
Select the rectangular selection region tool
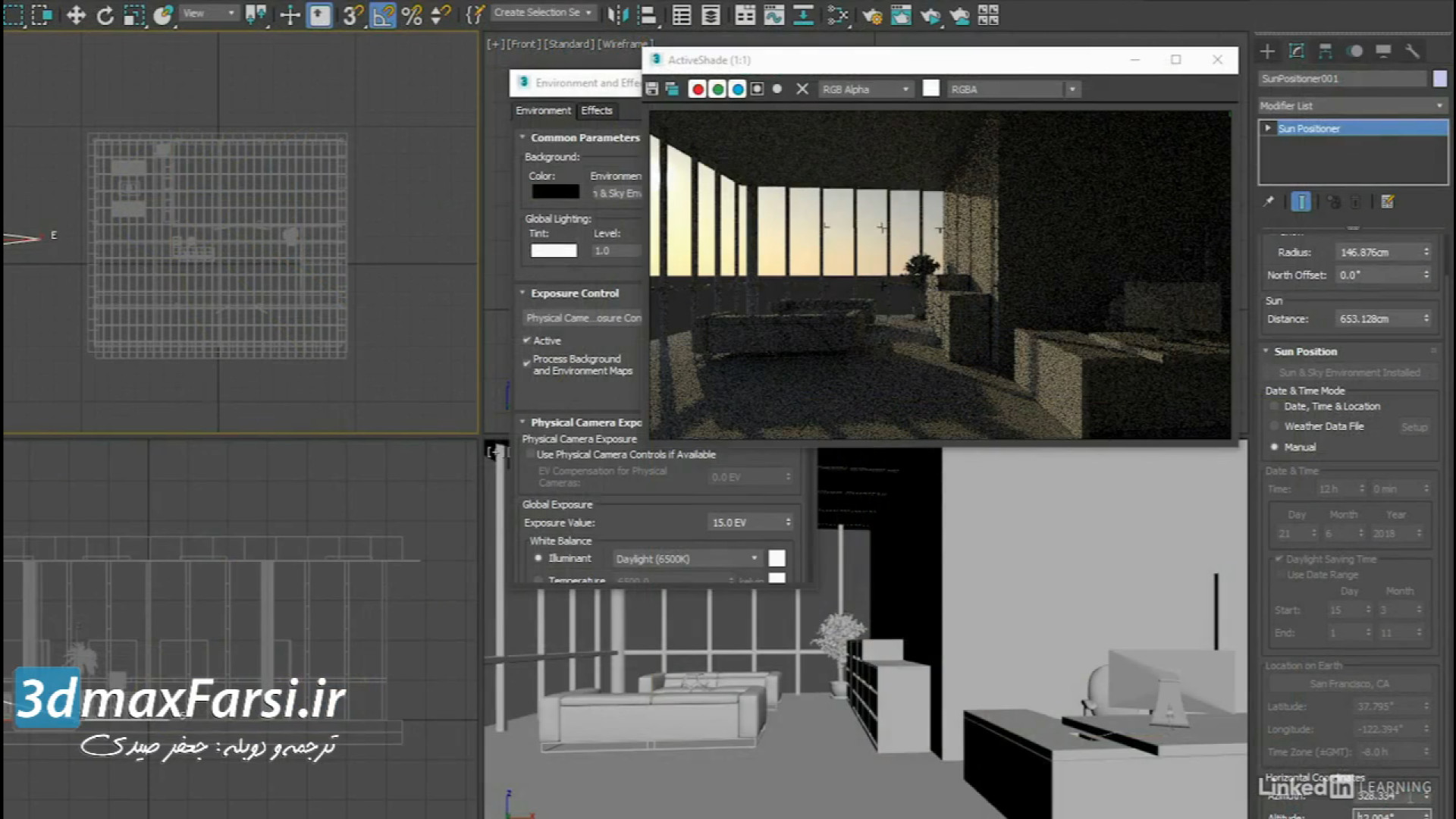pyautogui.click(x=14, y=14)
